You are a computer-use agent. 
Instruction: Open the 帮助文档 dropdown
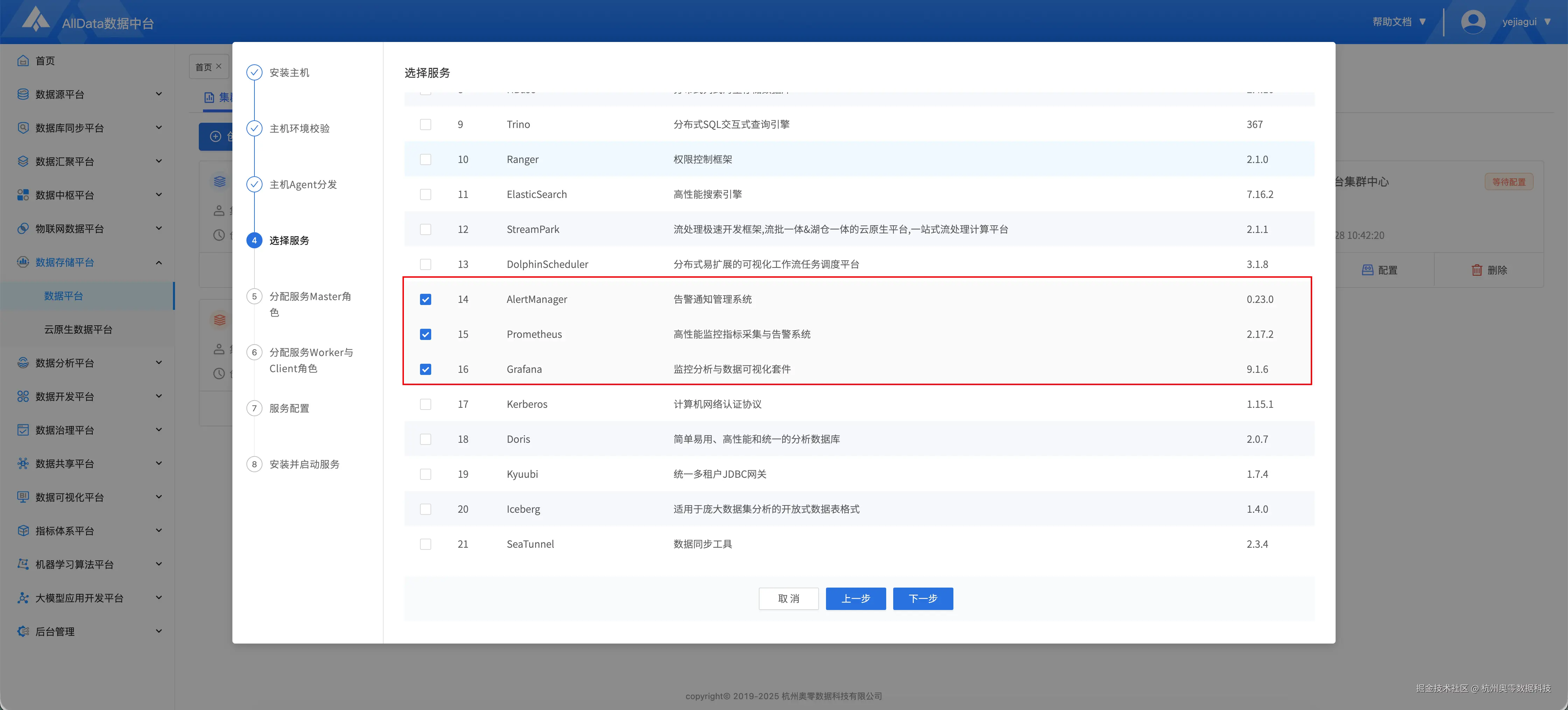(x=1399, y=22)
